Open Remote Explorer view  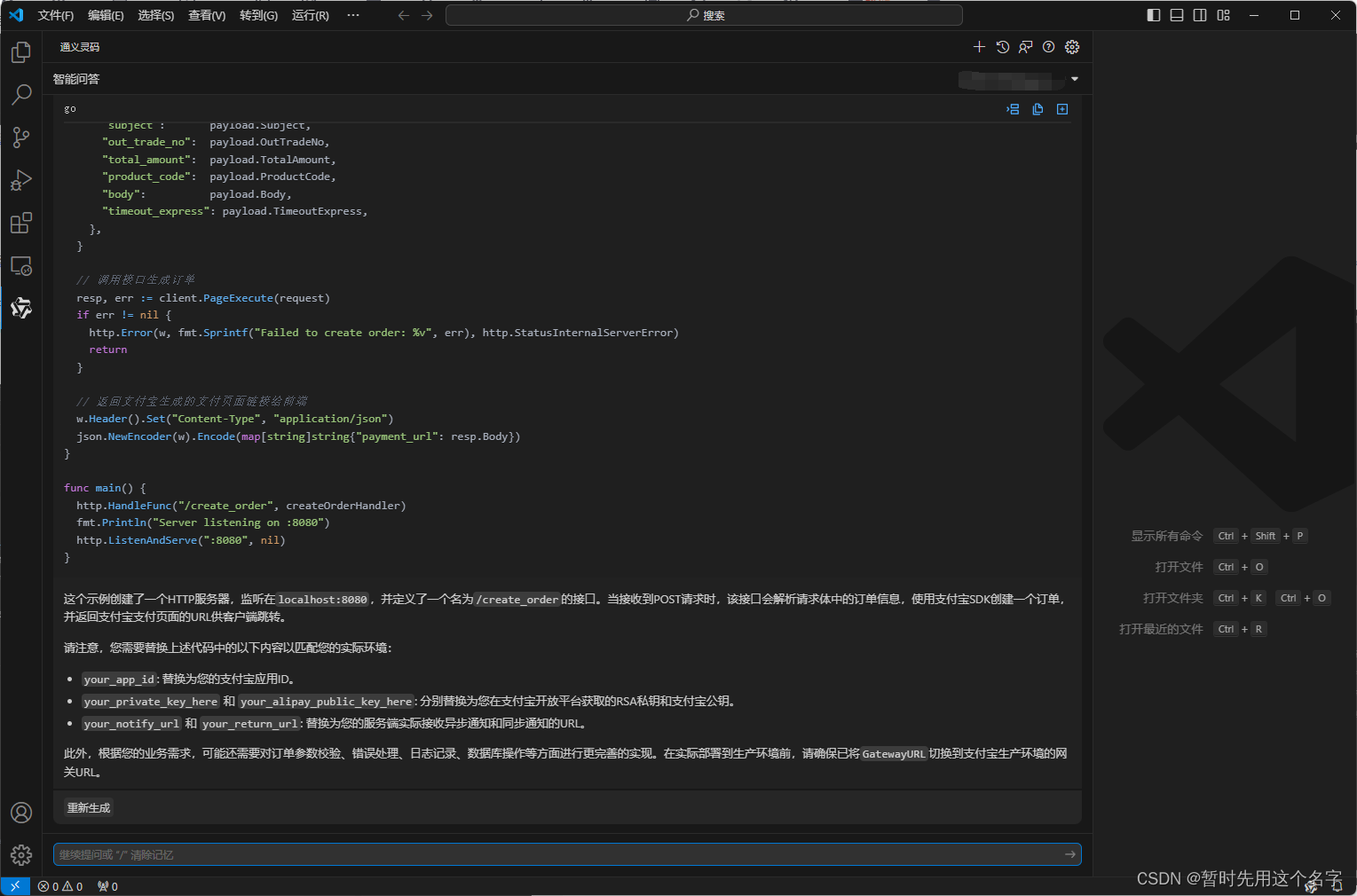coord(21,265)
